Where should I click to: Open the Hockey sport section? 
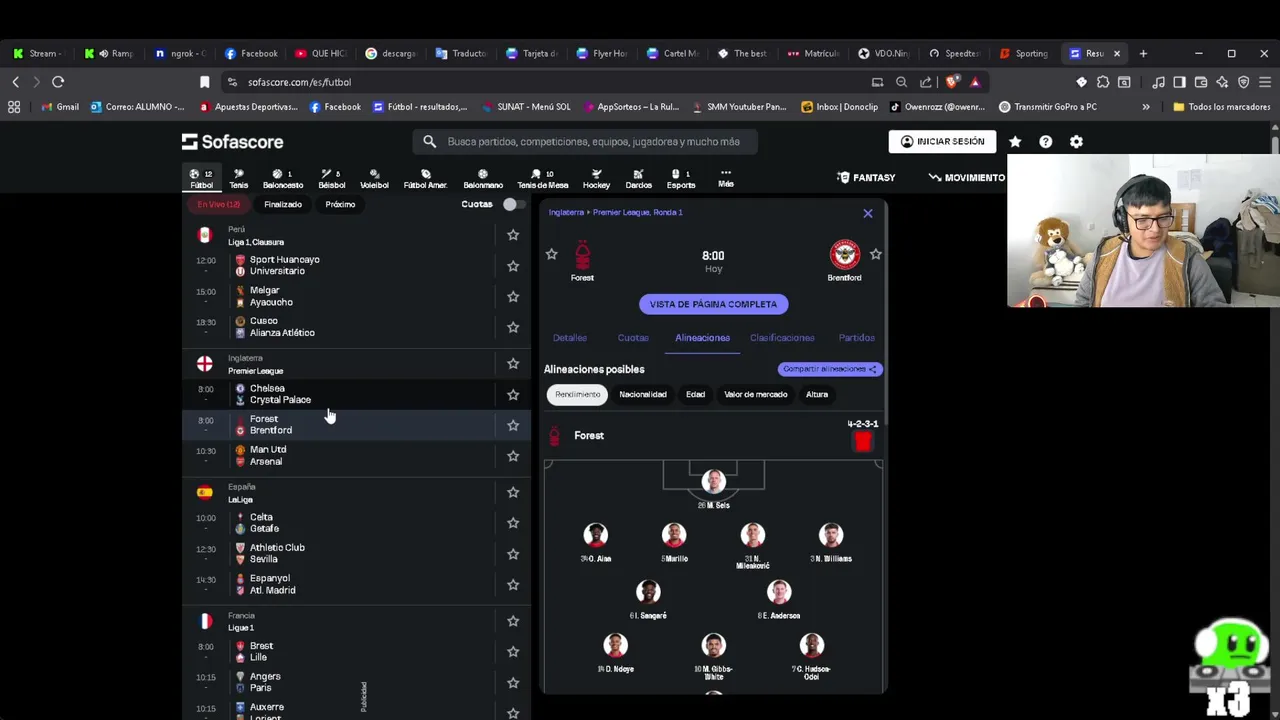tap(596, 178)
